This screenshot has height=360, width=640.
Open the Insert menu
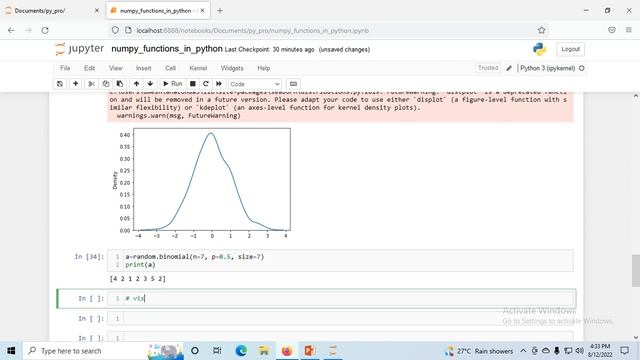pyautogui.click(x=143, y=68)
